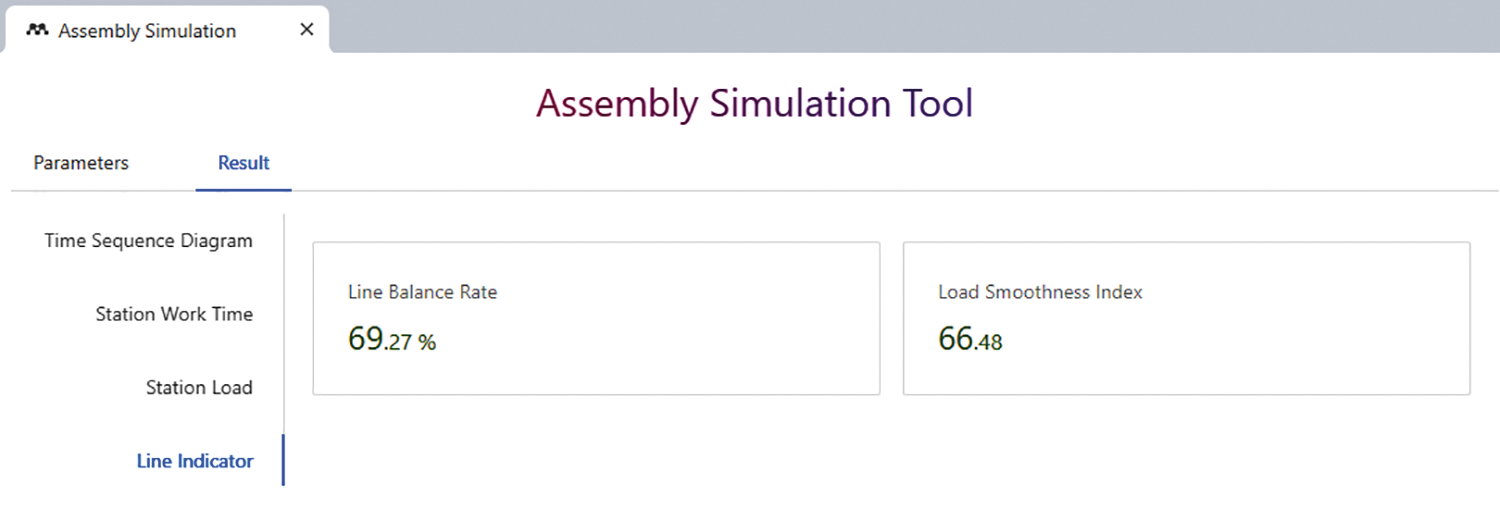
Task: Select the Assembly Simulation window tab title
Action: 147,31
